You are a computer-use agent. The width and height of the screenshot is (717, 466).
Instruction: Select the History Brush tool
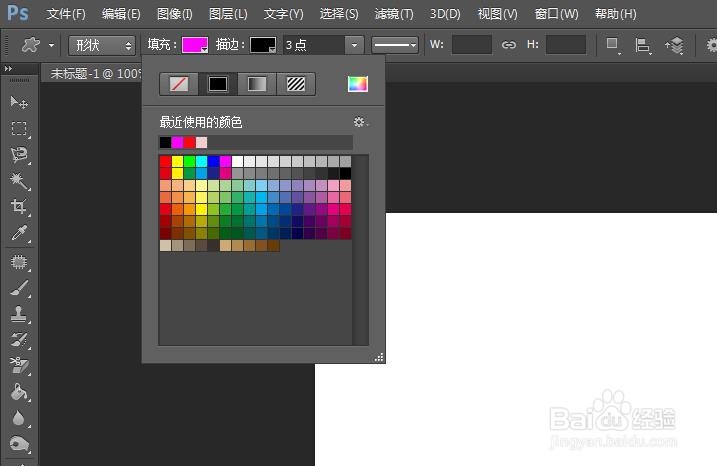coord(19,340)
